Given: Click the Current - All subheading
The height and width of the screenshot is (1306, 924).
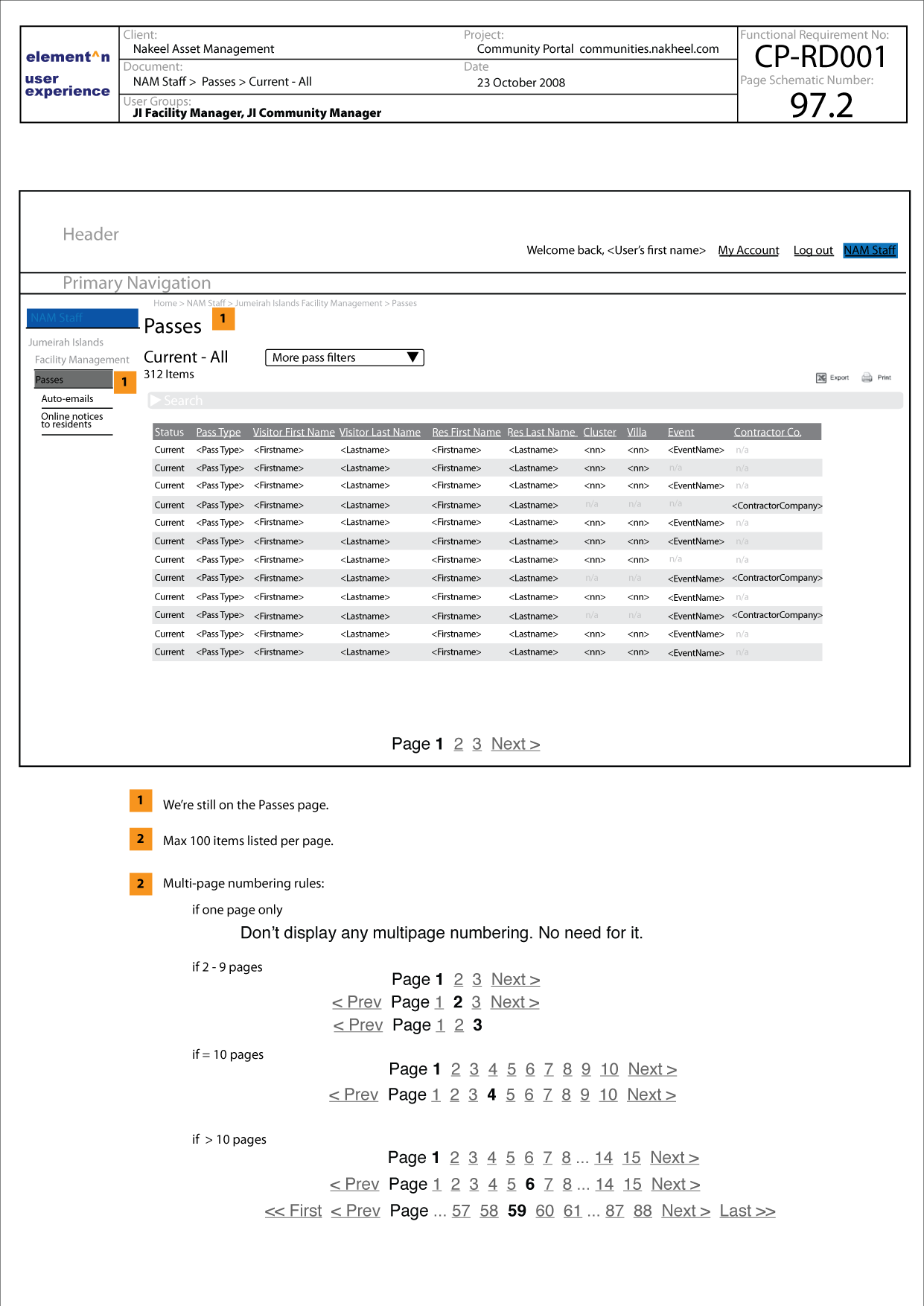Looking at the screenshot, I should 186,357.
